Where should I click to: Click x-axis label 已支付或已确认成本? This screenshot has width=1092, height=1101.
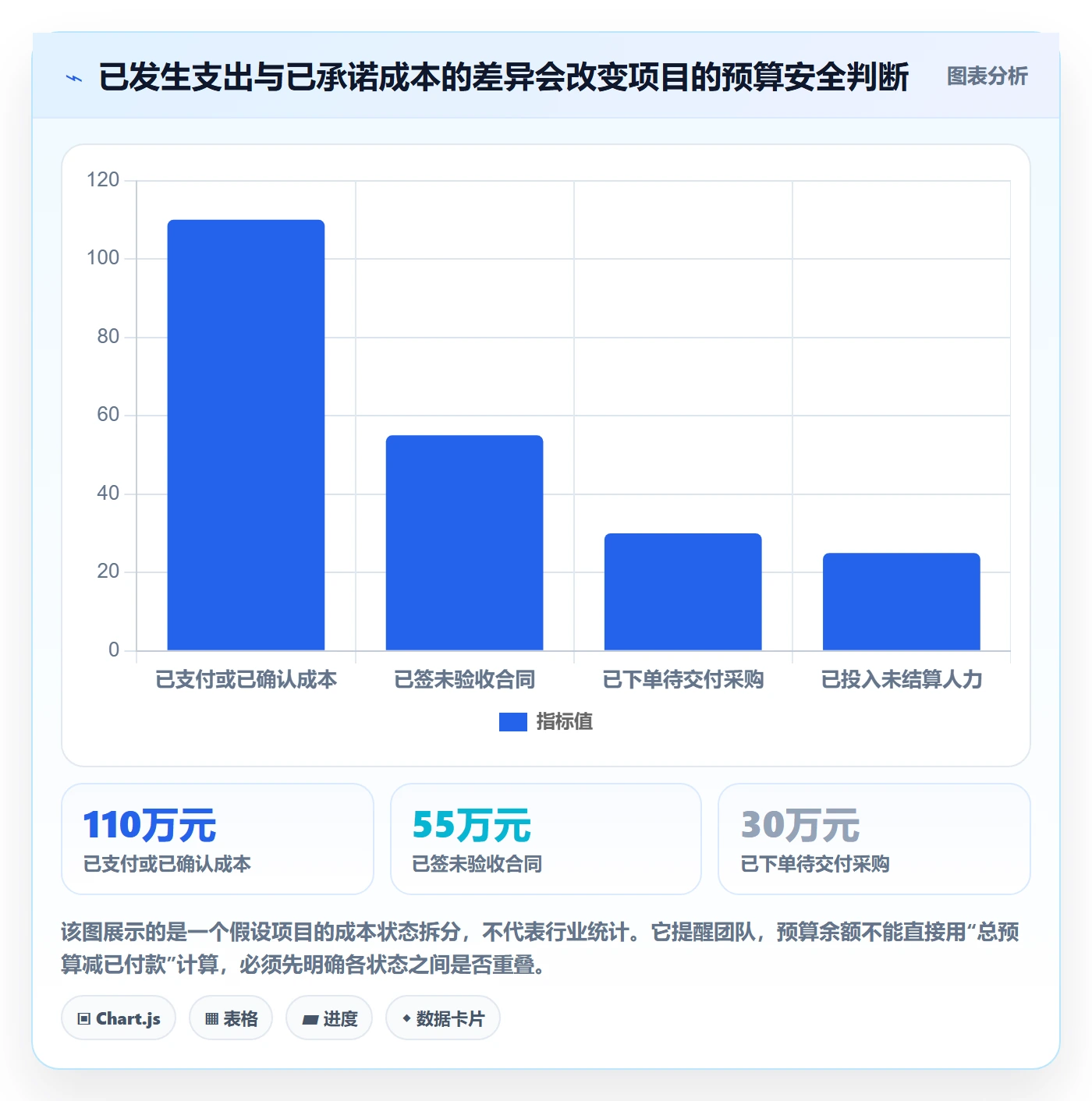point(246,679)
